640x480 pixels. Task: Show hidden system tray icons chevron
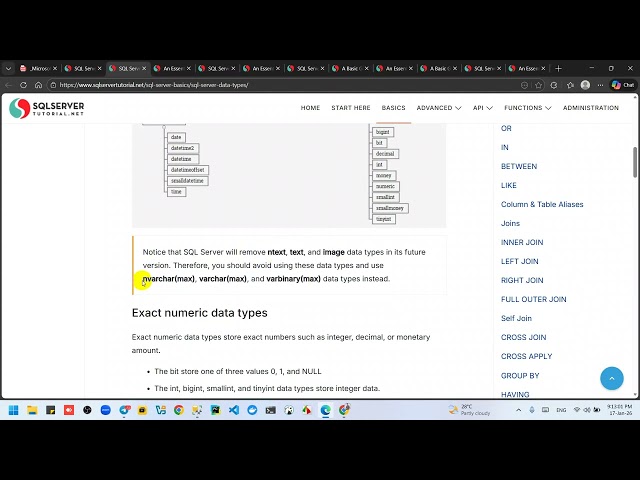(x=518, y=410)
